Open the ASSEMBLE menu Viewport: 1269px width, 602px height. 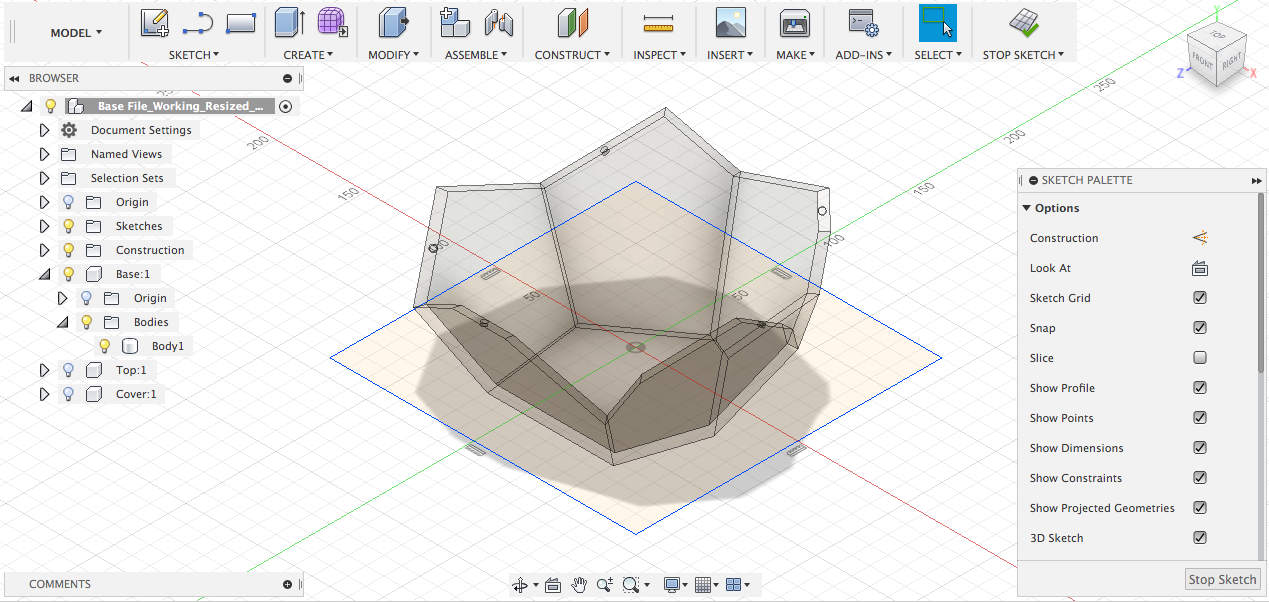click(477, 55)
